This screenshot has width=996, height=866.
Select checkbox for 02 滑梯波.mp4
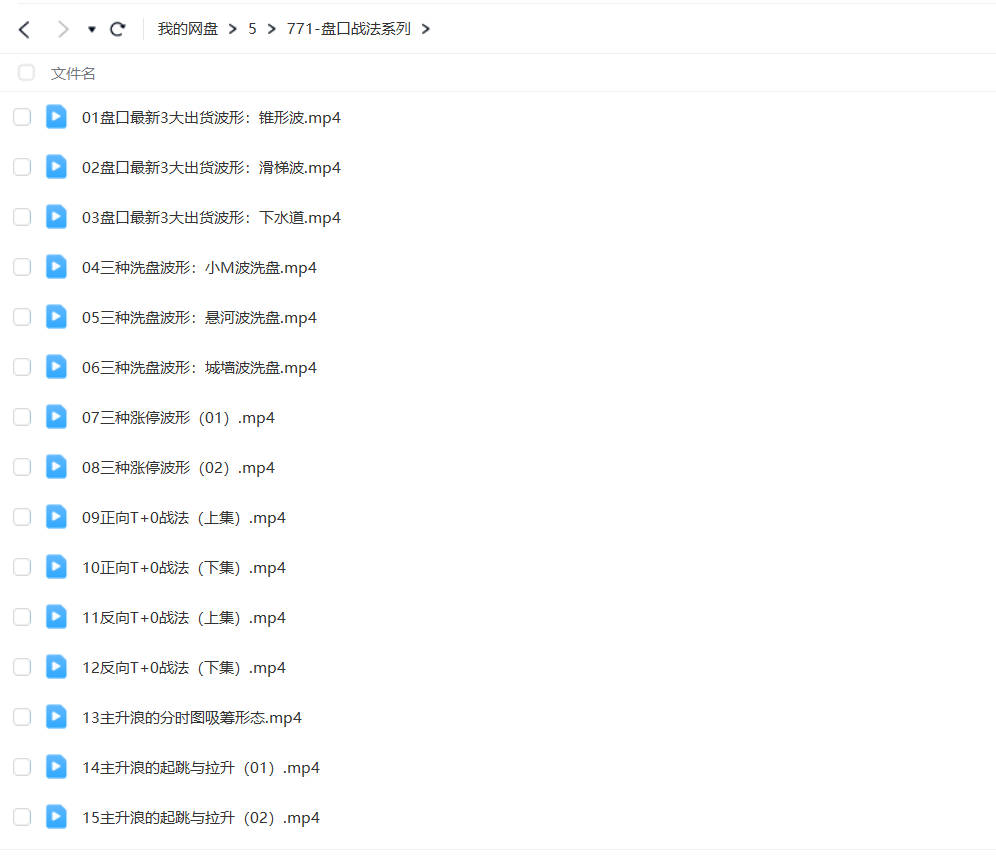tap(22, 167)
